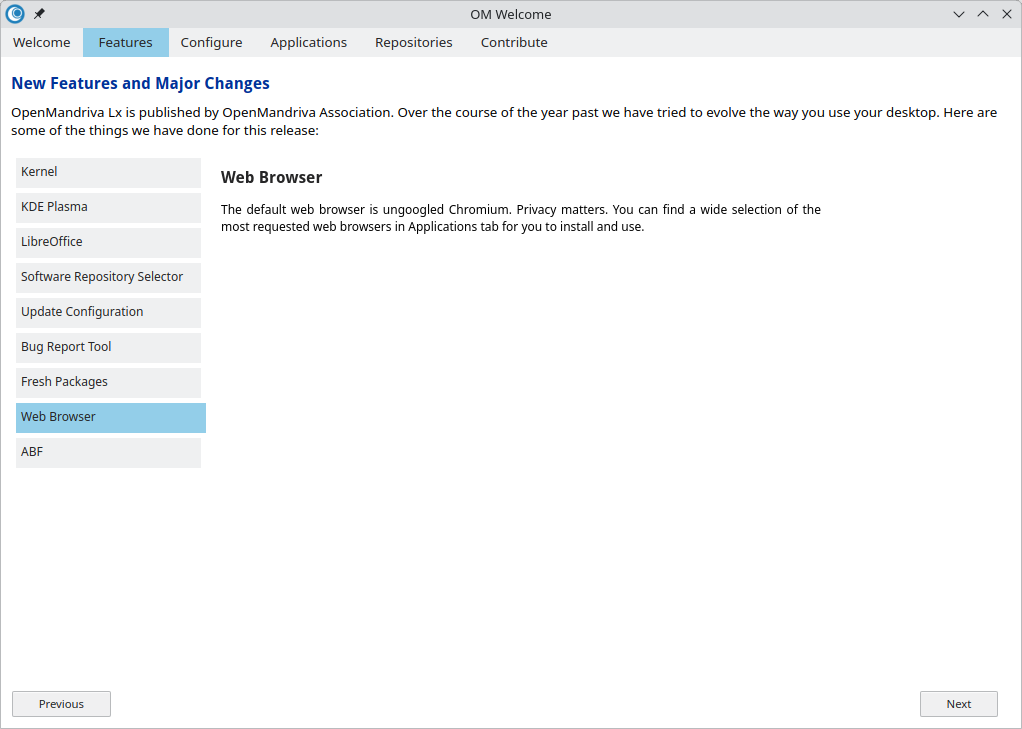Maximize the OM Welcome window
Screen dimensions: 1022x729
coord(983,14)
